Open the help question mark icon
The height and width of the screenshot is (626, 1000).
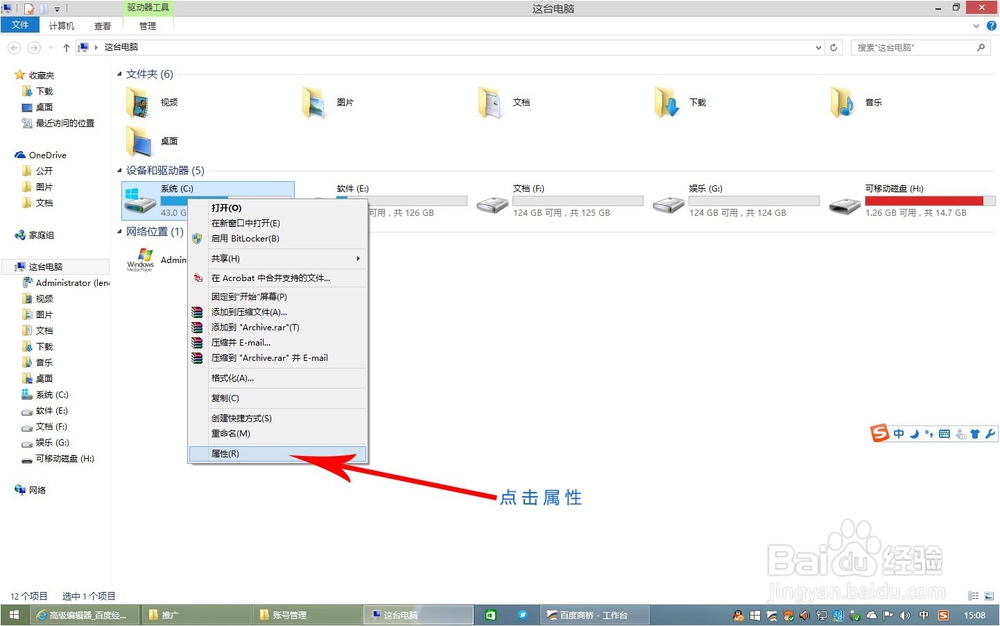992,25
